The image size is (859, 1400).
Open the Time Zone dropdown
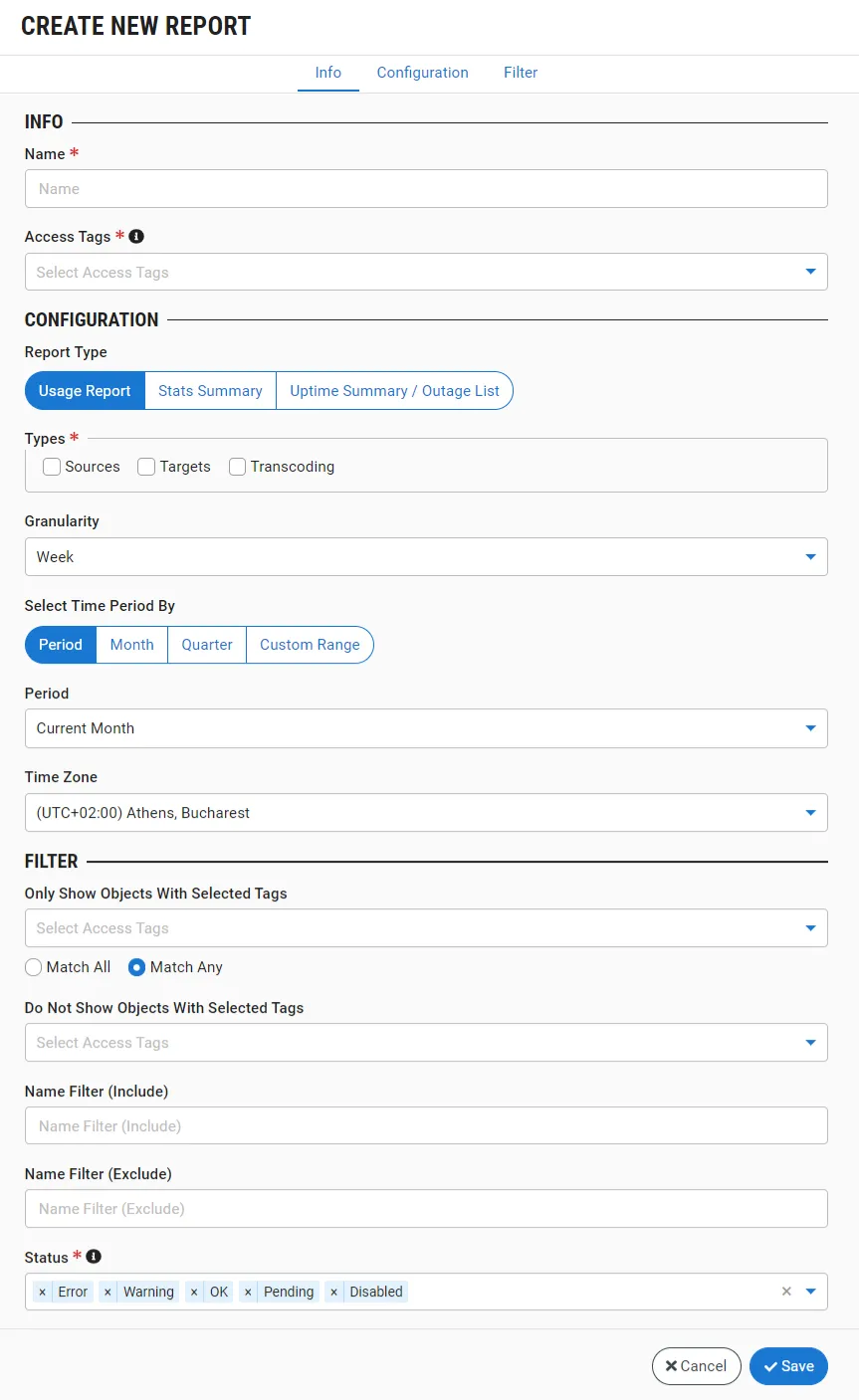click(426, 812)
